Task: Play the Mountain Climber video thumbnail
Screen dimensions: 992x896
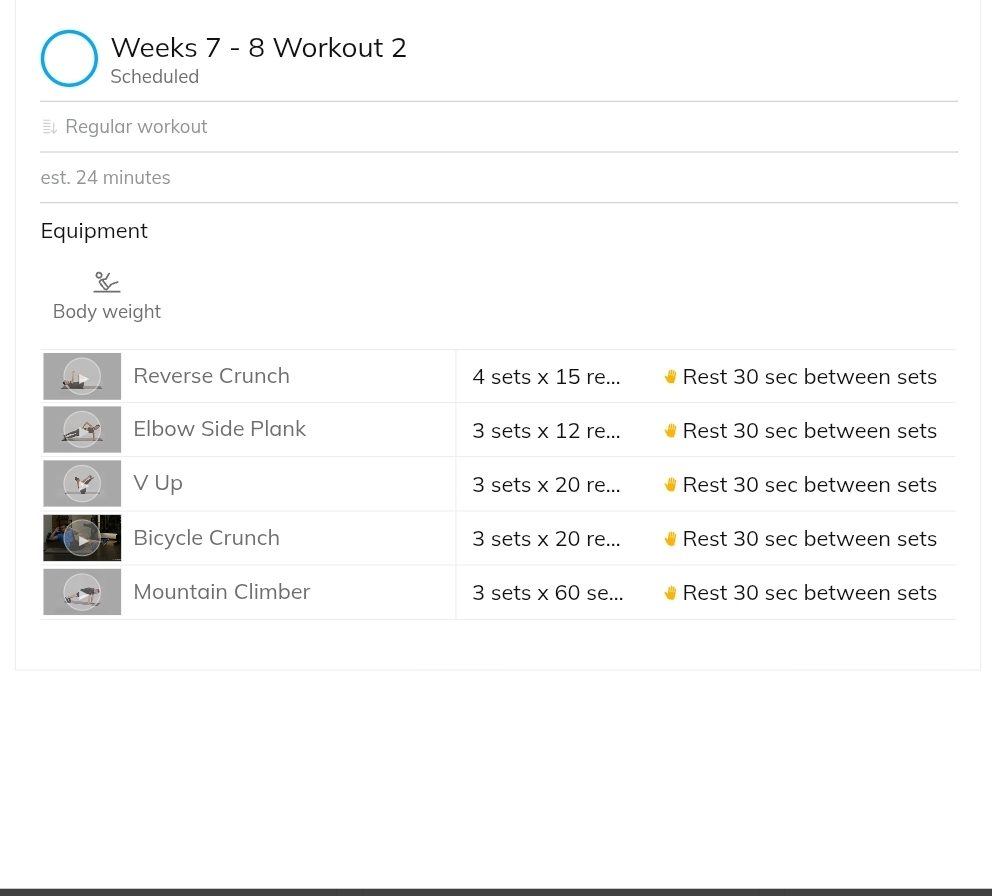Action: [82, 592]
